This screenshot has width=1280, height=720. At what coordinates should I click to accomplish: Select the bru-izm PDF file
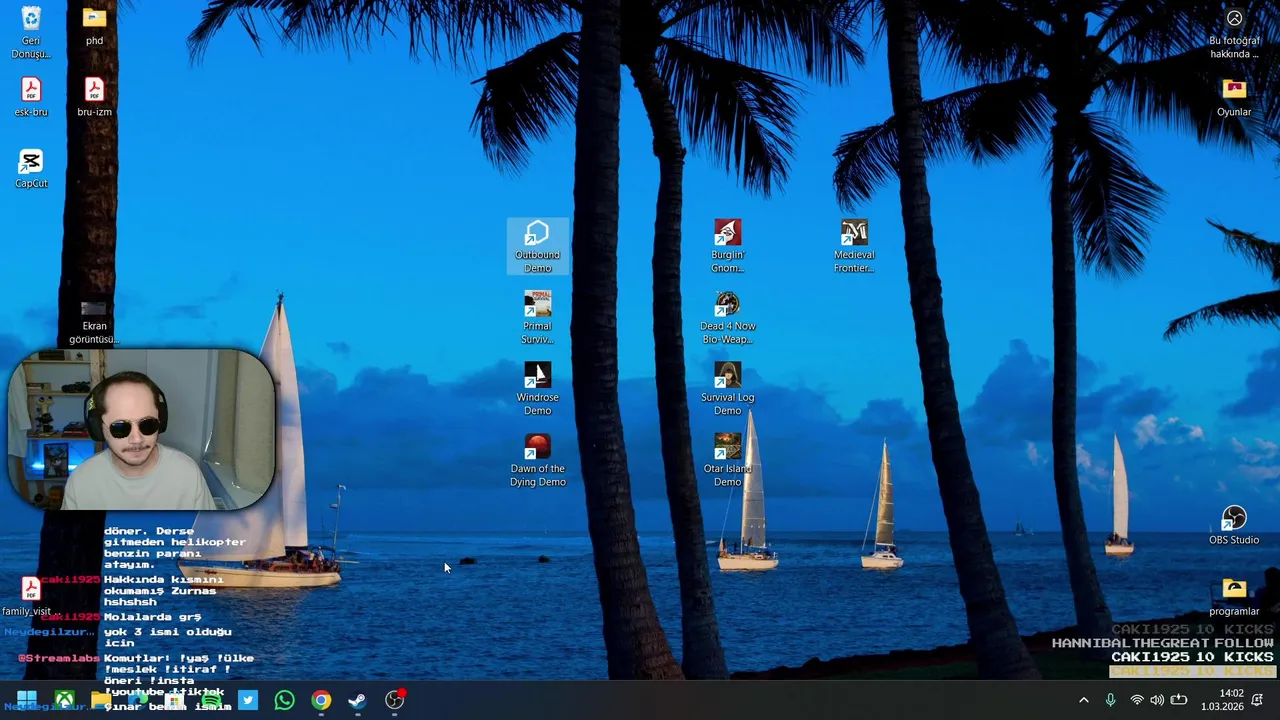pos(94,97)
